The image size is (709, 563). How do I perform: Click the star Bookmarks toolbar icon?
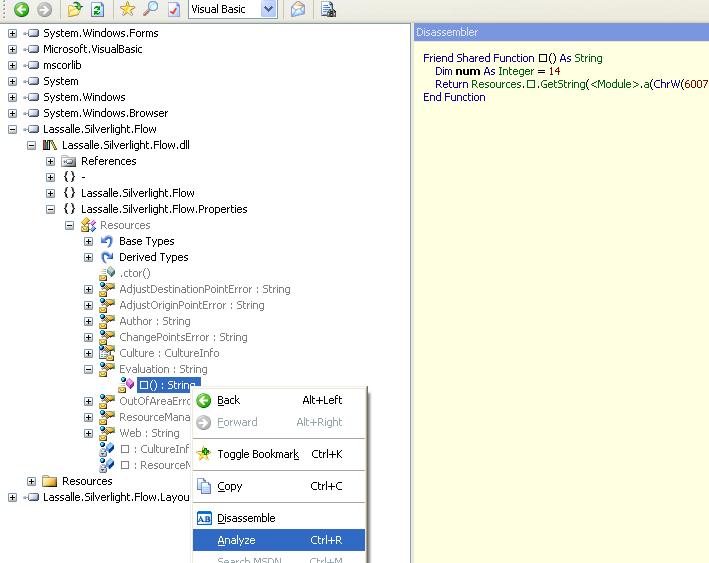pyautogui.click(x=128, y=9)
